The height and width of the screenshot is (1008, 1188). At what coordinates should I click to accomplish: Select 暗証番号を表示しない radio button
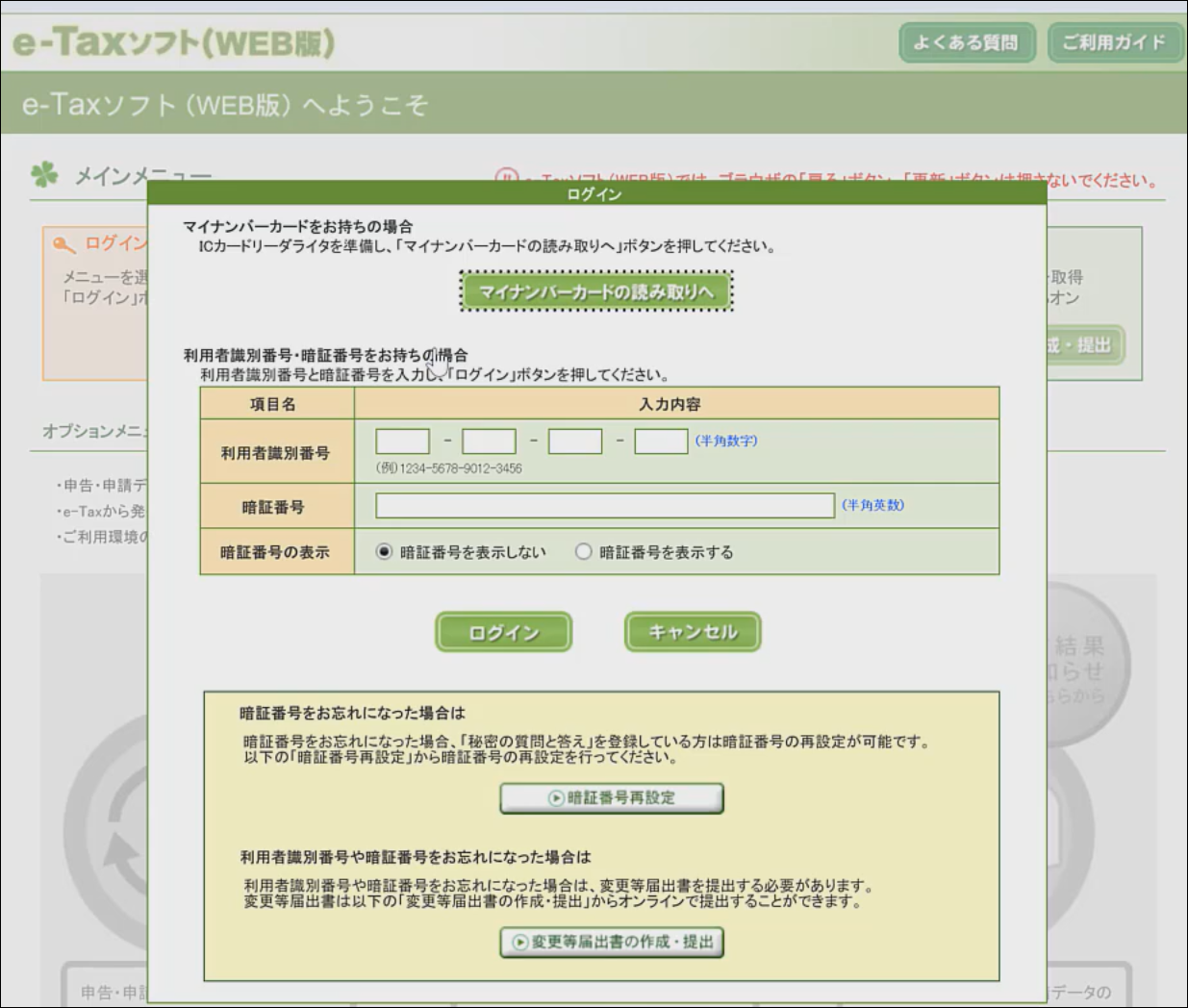(x=384, y=552)
